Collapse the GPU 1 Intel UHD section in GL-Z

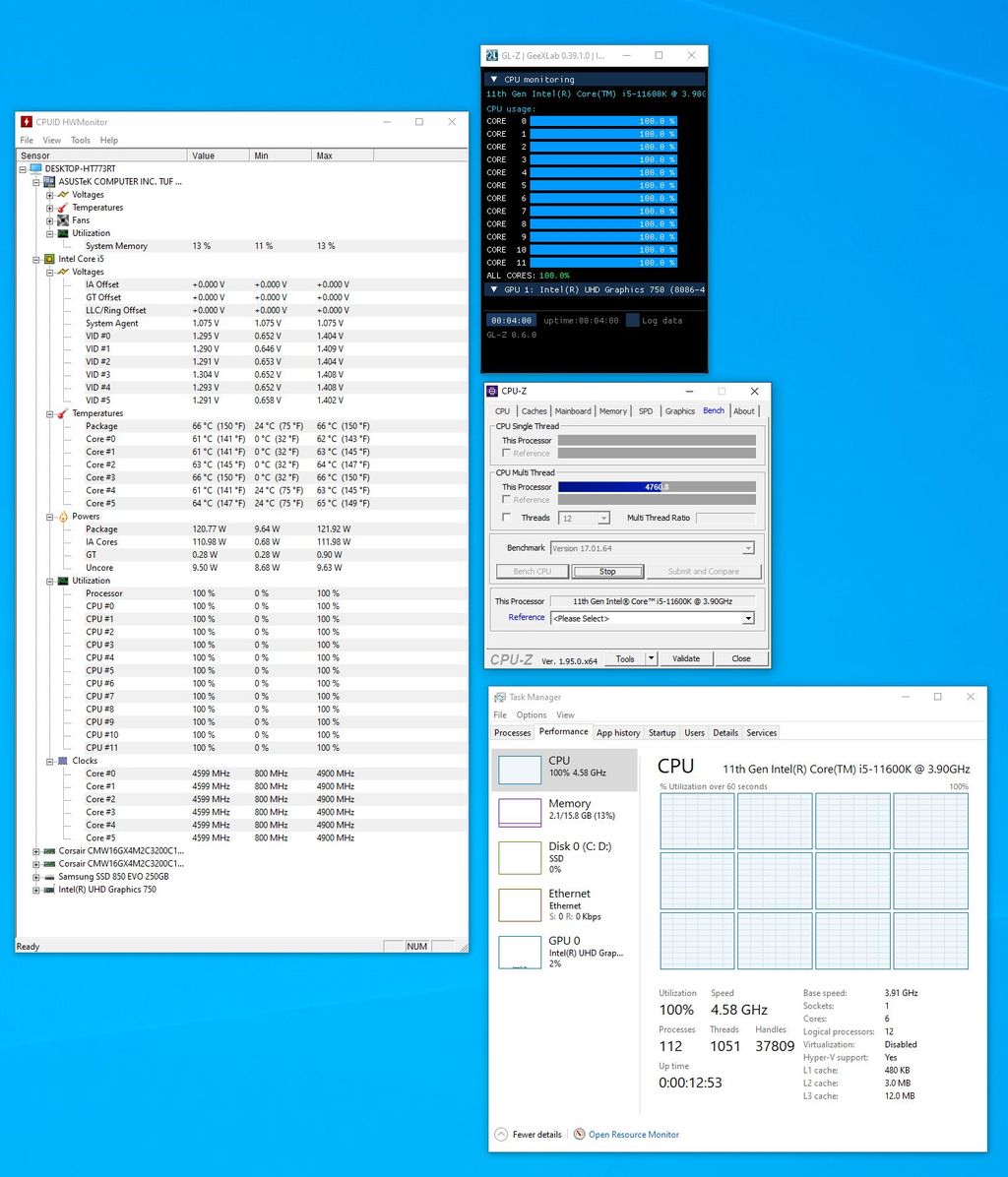point(494,289)
